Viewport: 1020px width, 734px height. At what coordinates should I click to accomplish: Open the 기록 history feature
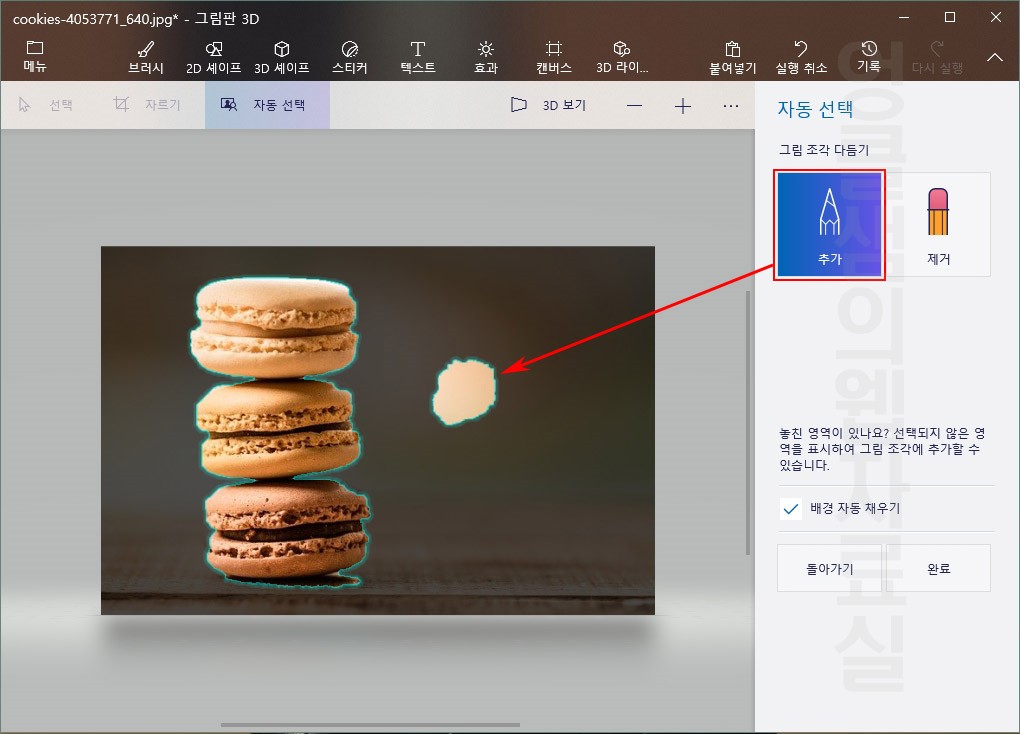(868, 55)
